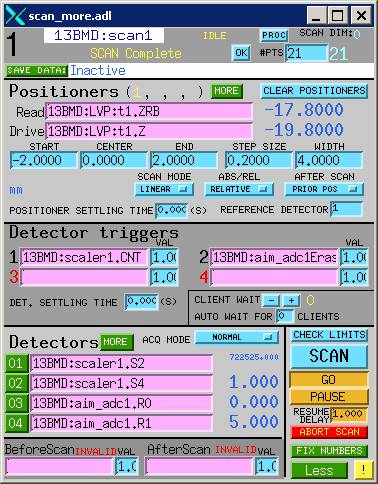Image resolution: width=378 pixels, height=484 pixels.
Task: Click the 13BMD:scan1 name field
Action: tap(104, 35)
